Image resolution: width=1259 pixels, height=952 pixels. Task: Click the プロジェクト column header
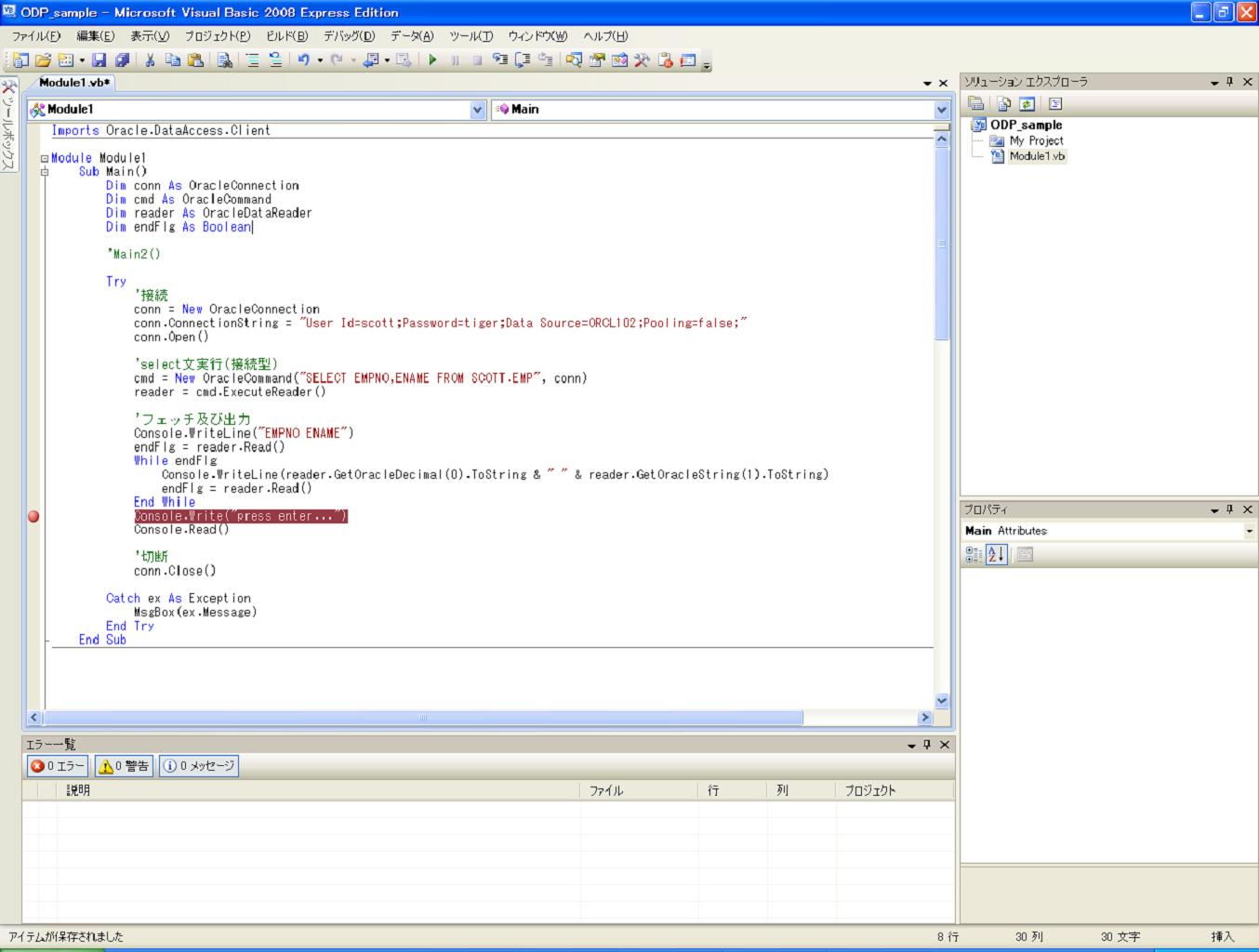click(895, 790)
